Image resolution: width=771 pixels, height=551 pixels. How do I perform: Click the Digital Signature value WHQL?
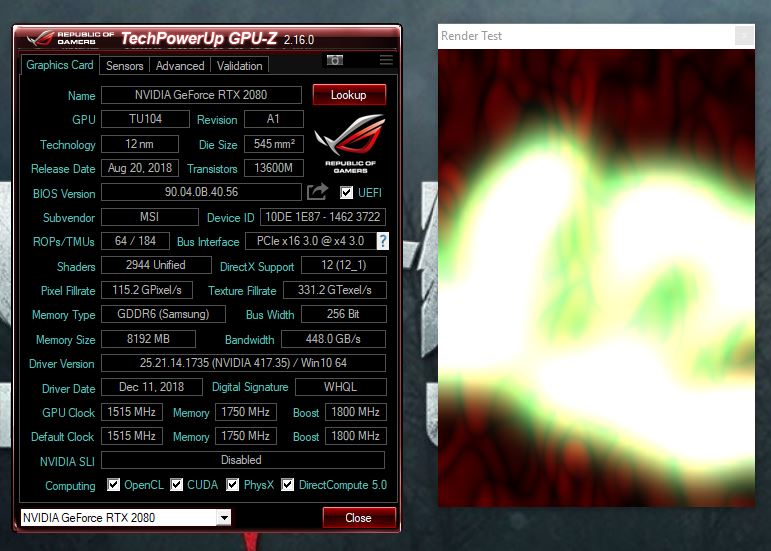click(x=341, y=387)
